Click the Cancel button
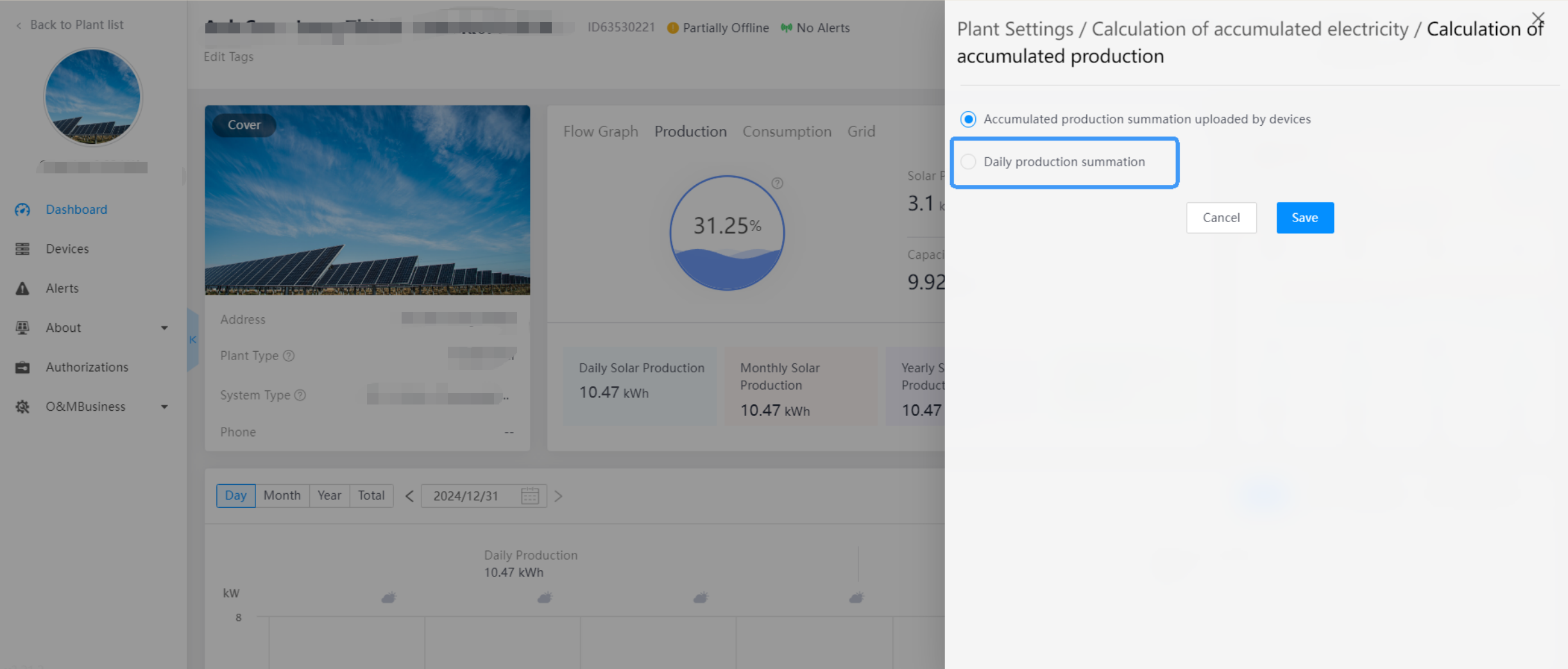The image size is (1568, 669). [x=1221, y=218]
